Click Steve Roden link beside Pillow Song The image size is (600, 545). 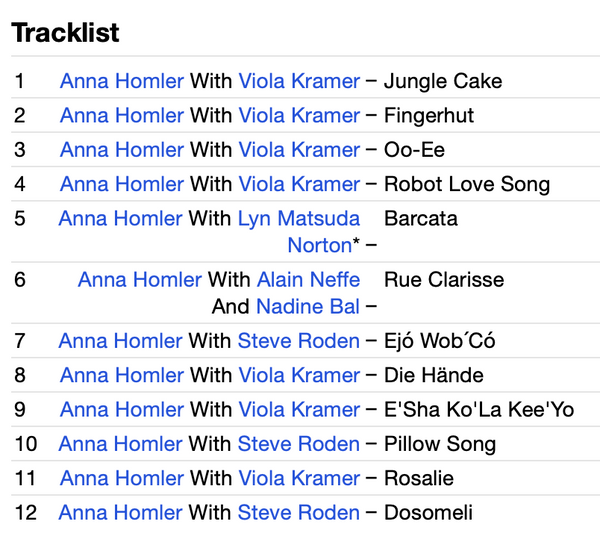pos(298,444)
